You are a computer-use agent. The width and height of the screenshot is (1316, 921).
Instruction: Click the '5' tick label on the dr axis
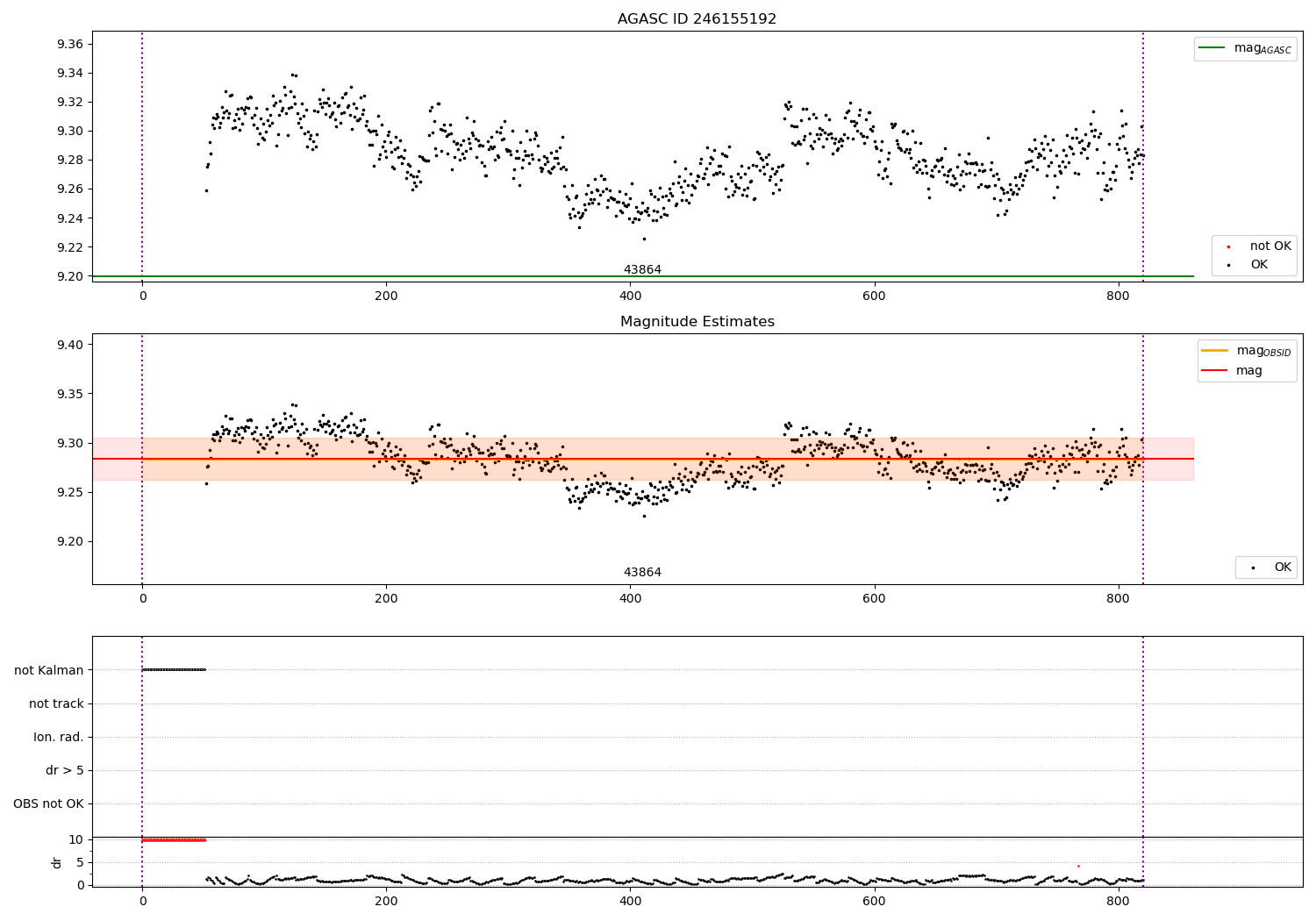(x=80, y=862)
